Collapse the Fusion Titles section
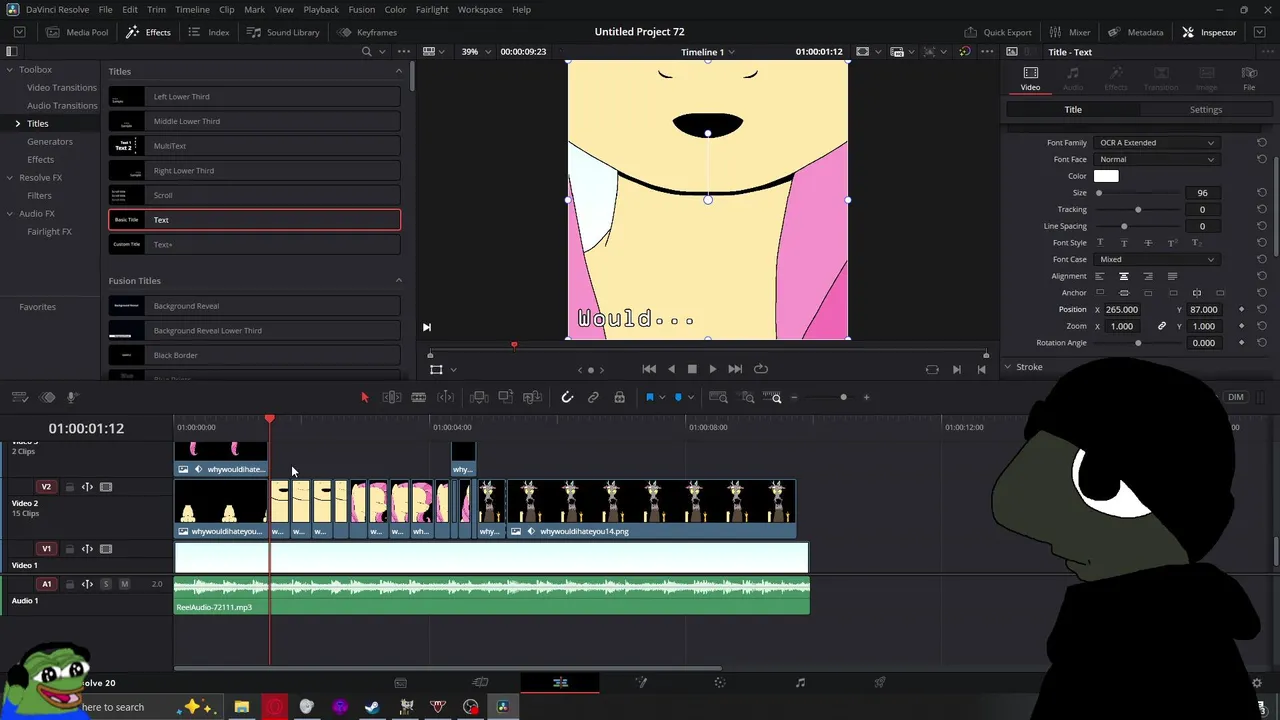This screenshot has height=720, width=1280. [398, 280]
